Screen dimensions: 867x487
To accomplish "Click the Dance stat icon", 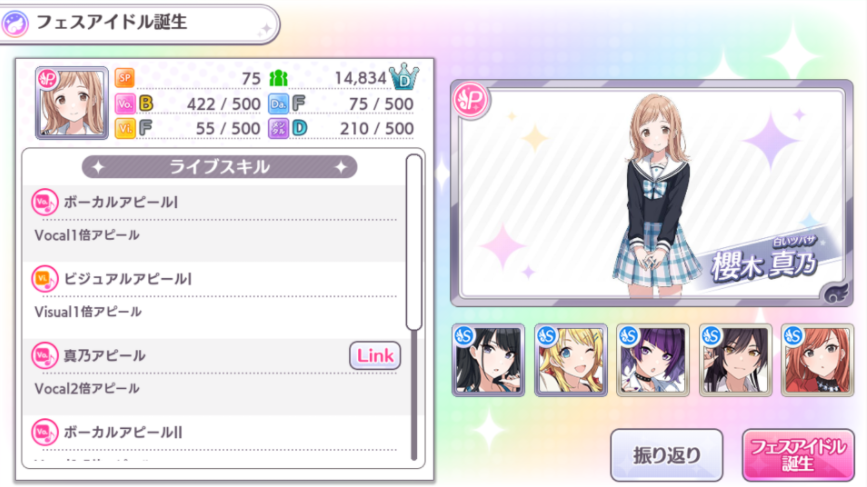I will pyautogui.click(x=278, y=103).
